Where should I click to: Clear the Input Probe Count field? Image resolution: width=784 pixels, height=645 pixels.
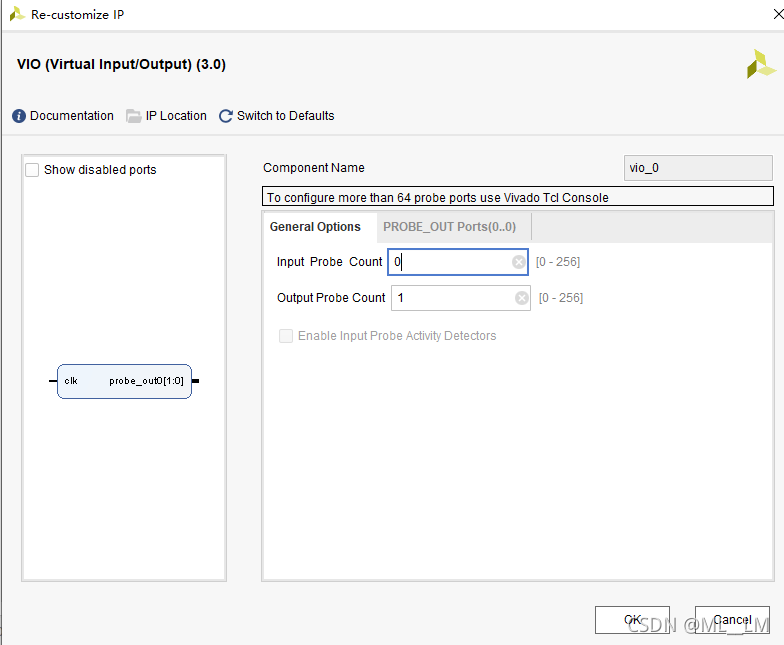518,262
